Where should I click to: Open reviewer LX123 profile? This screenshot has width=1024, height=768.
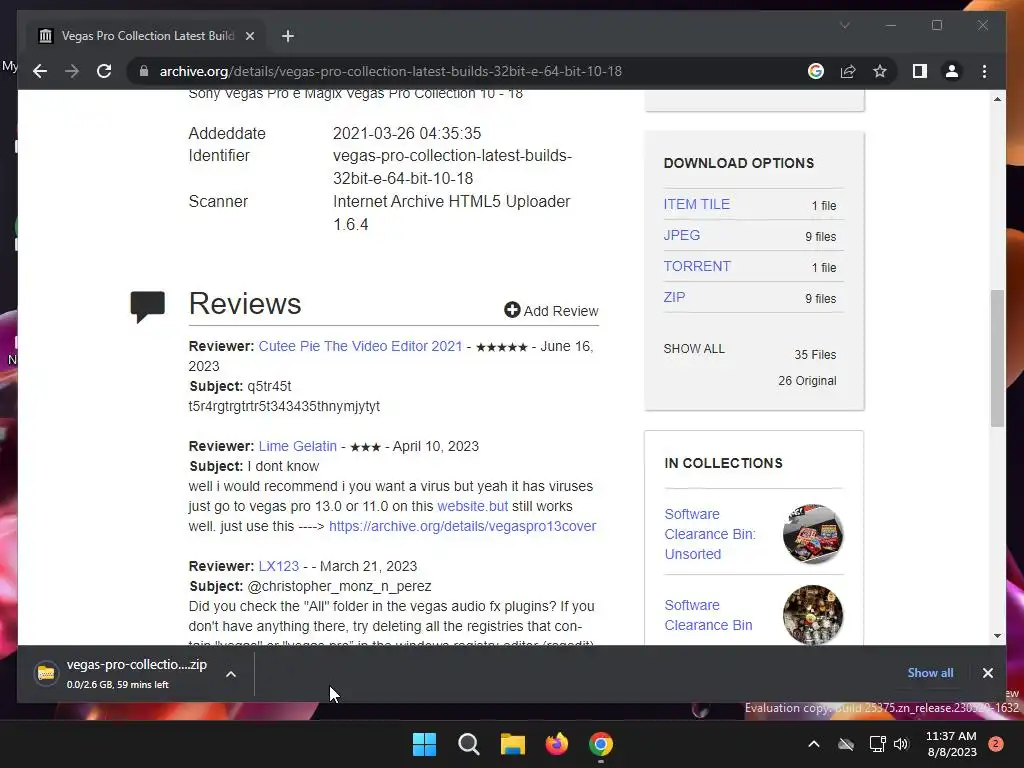(x=278, y=566)
